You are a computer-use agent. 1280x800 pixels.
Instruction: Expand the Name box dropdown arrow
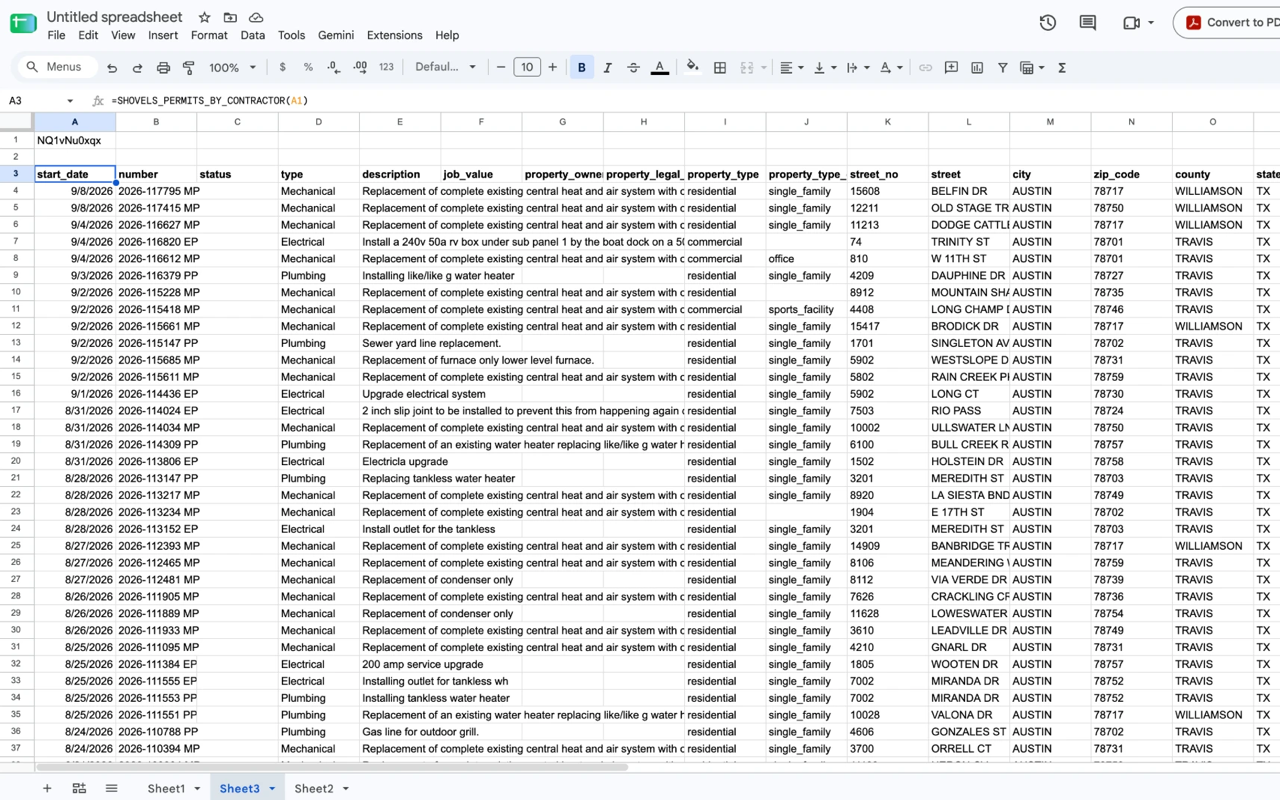point(70,101)
